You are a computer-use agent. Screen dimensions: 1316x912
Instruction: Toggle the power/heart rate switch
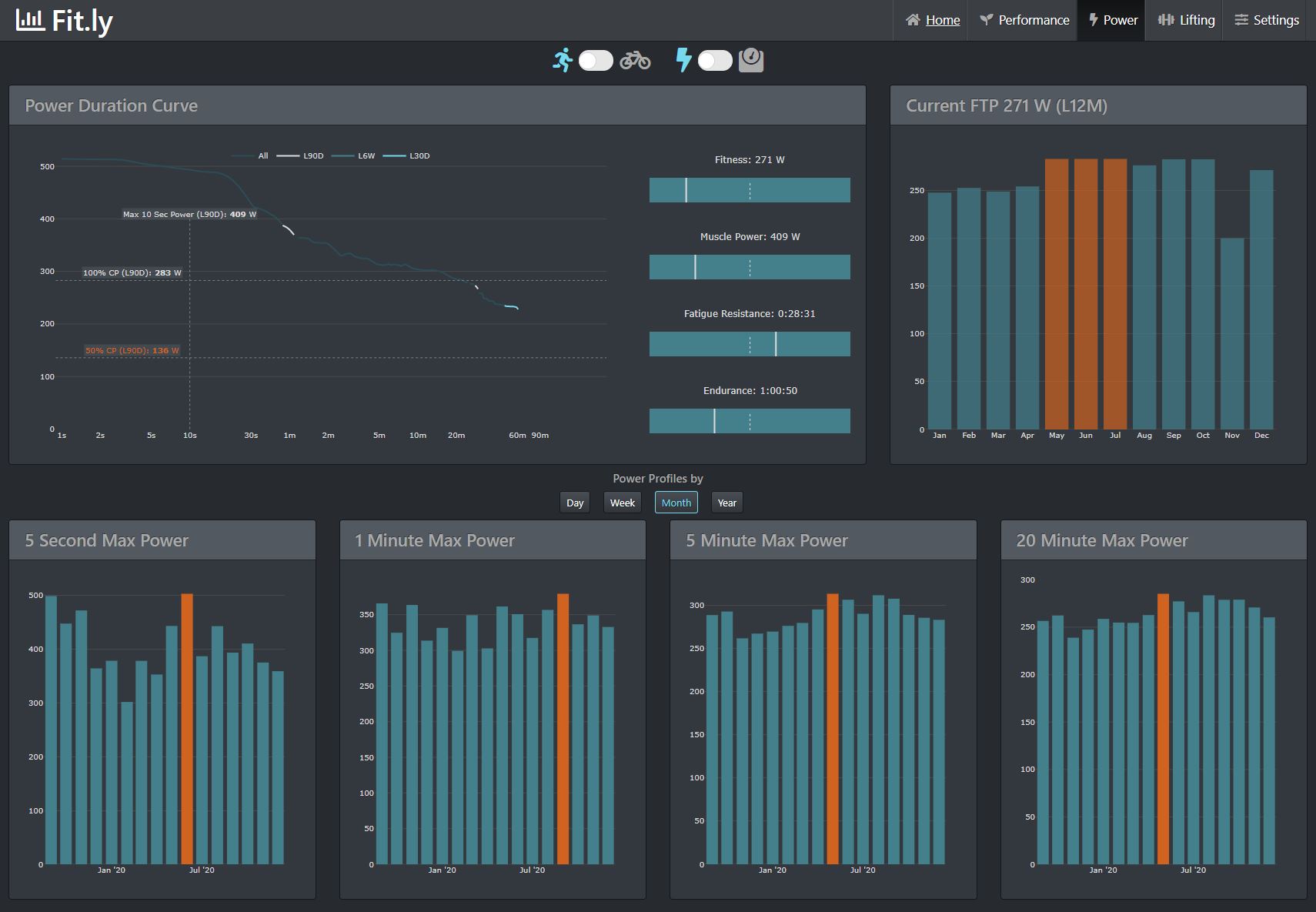click(715, 61)
